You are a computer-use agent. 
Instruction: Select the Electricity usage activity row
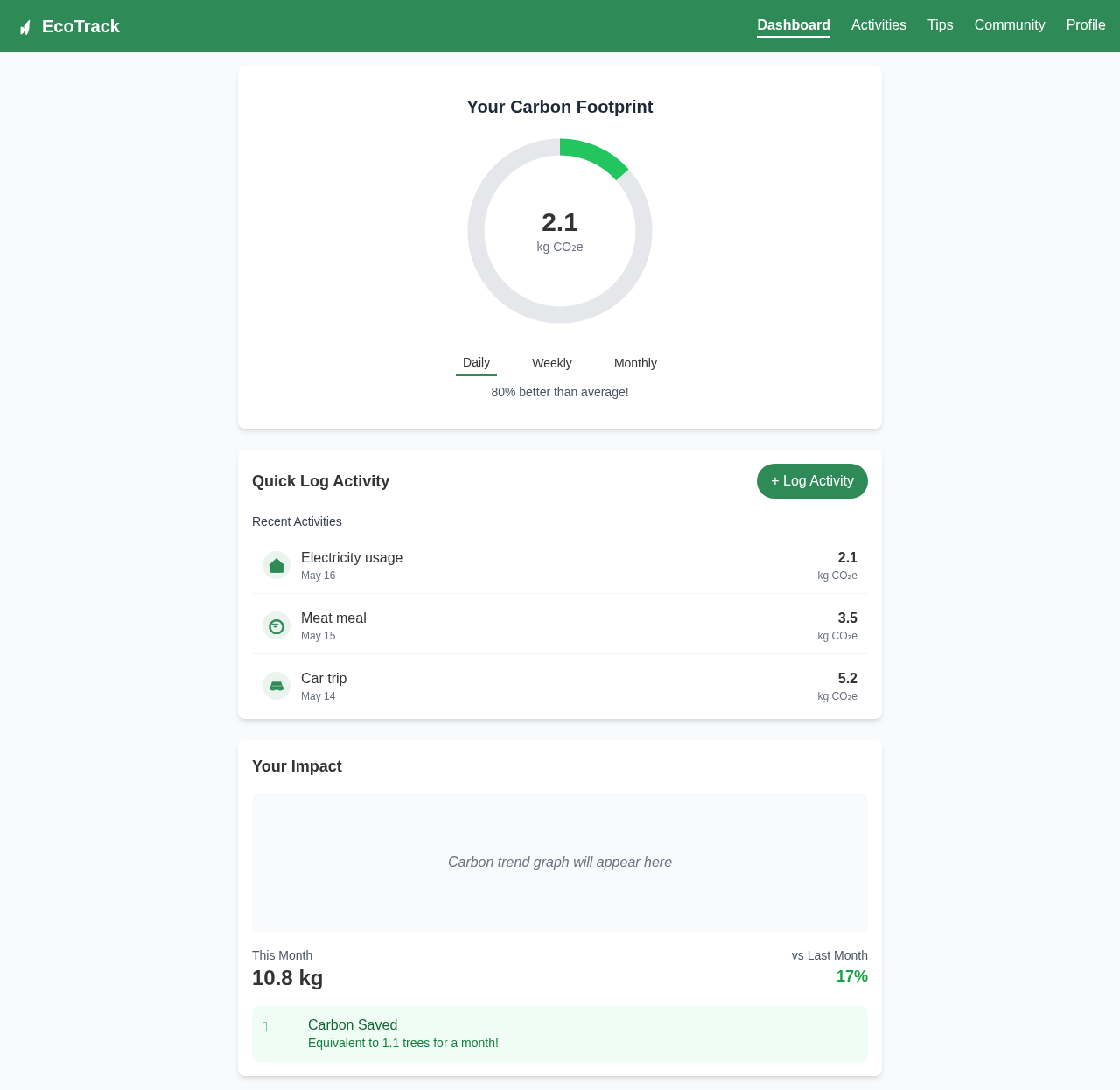tap(560, 565)
